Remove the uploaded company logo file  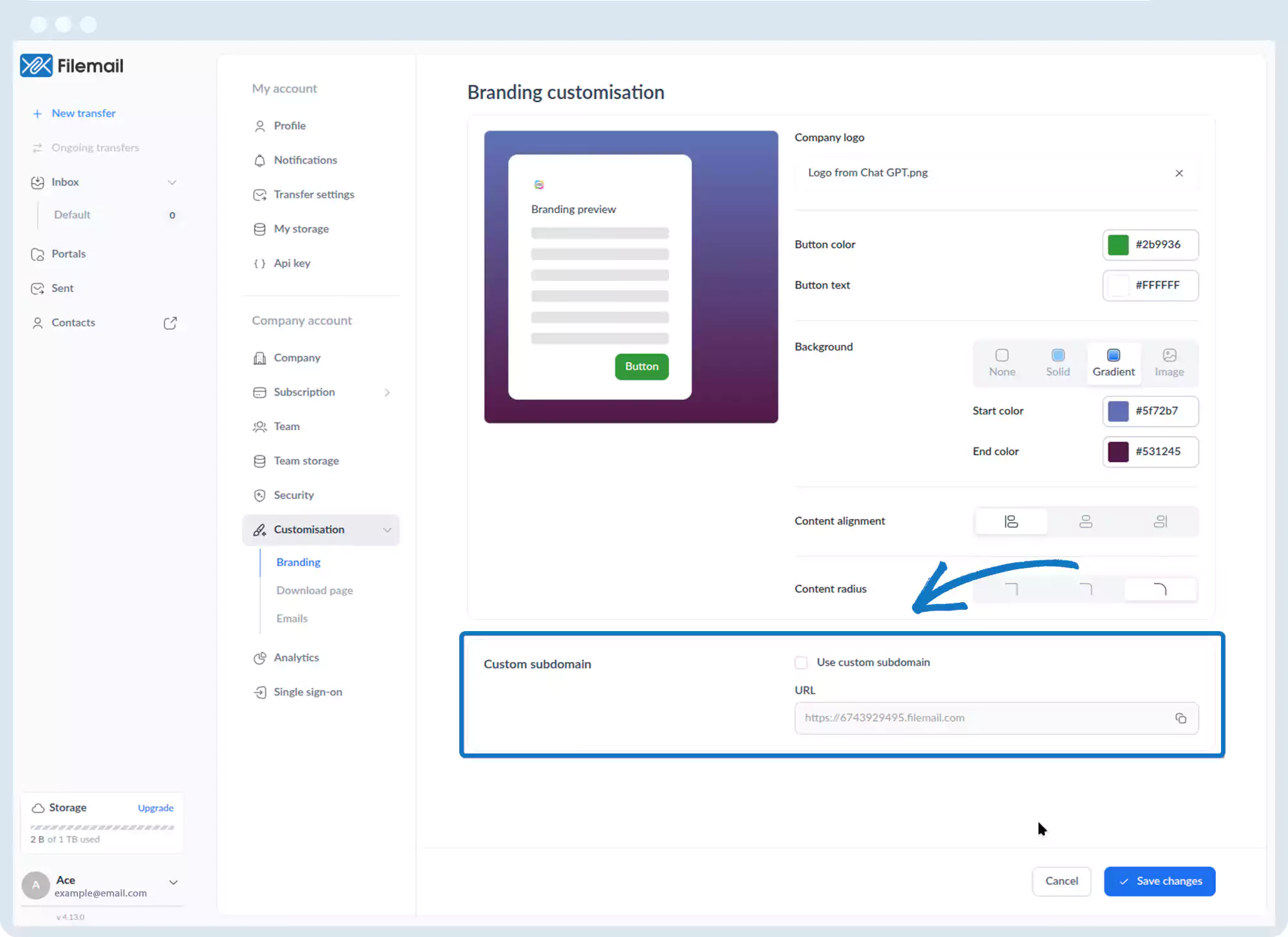pos(1179,173)
